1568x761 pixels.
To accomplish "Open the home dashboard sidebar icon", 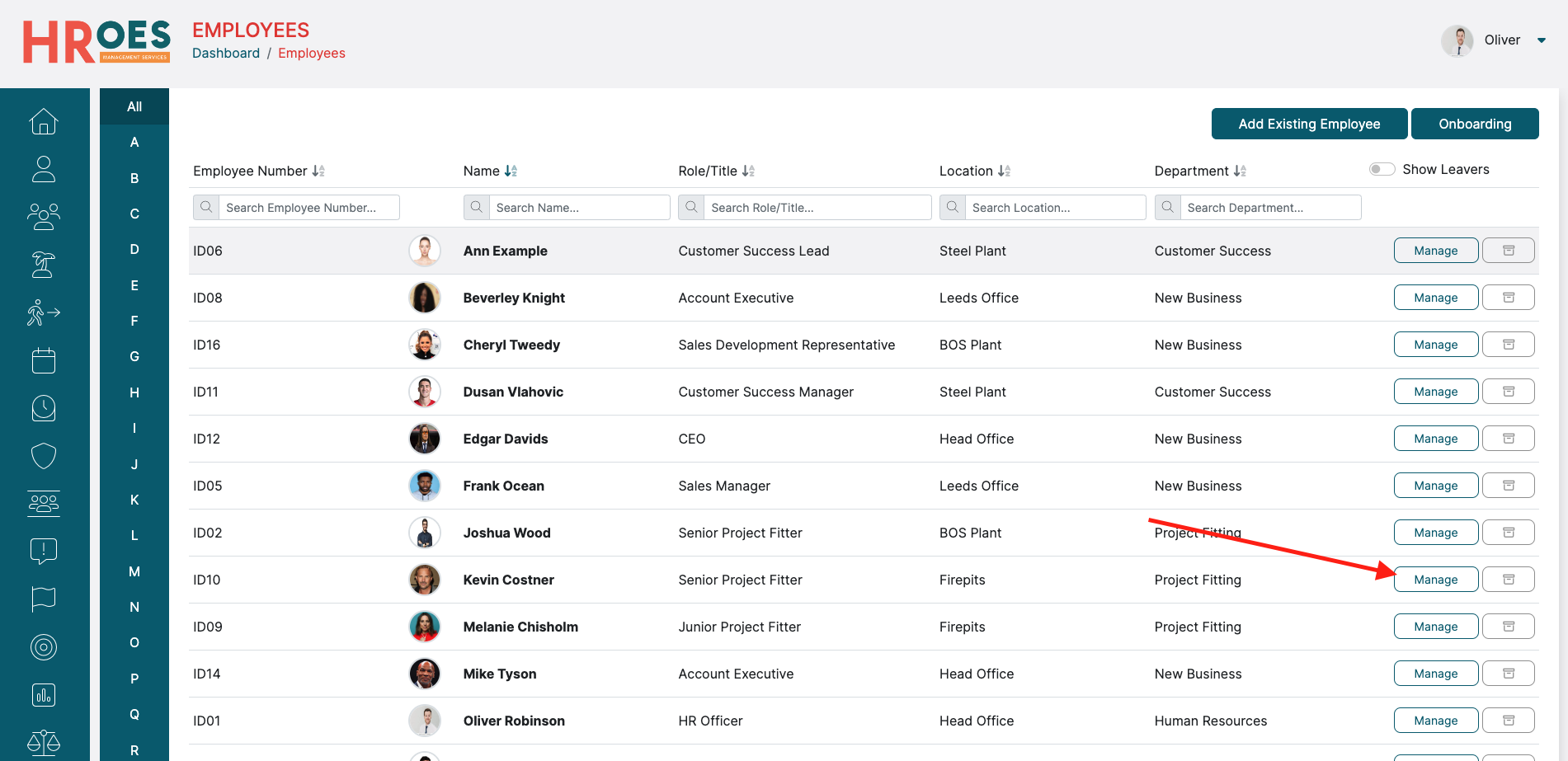I will [44, 122].
